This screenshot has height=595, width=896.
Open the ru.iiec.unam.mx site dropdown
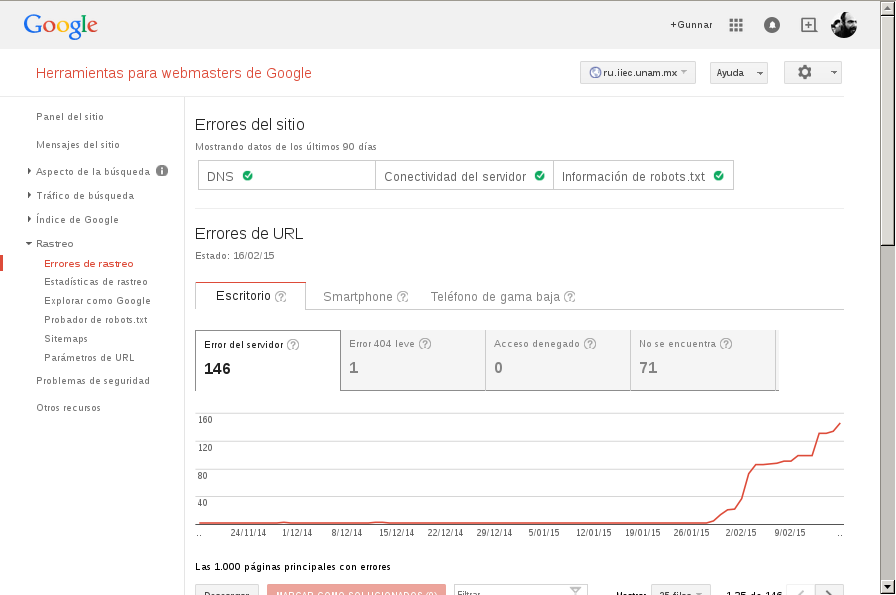click(638, 73)
